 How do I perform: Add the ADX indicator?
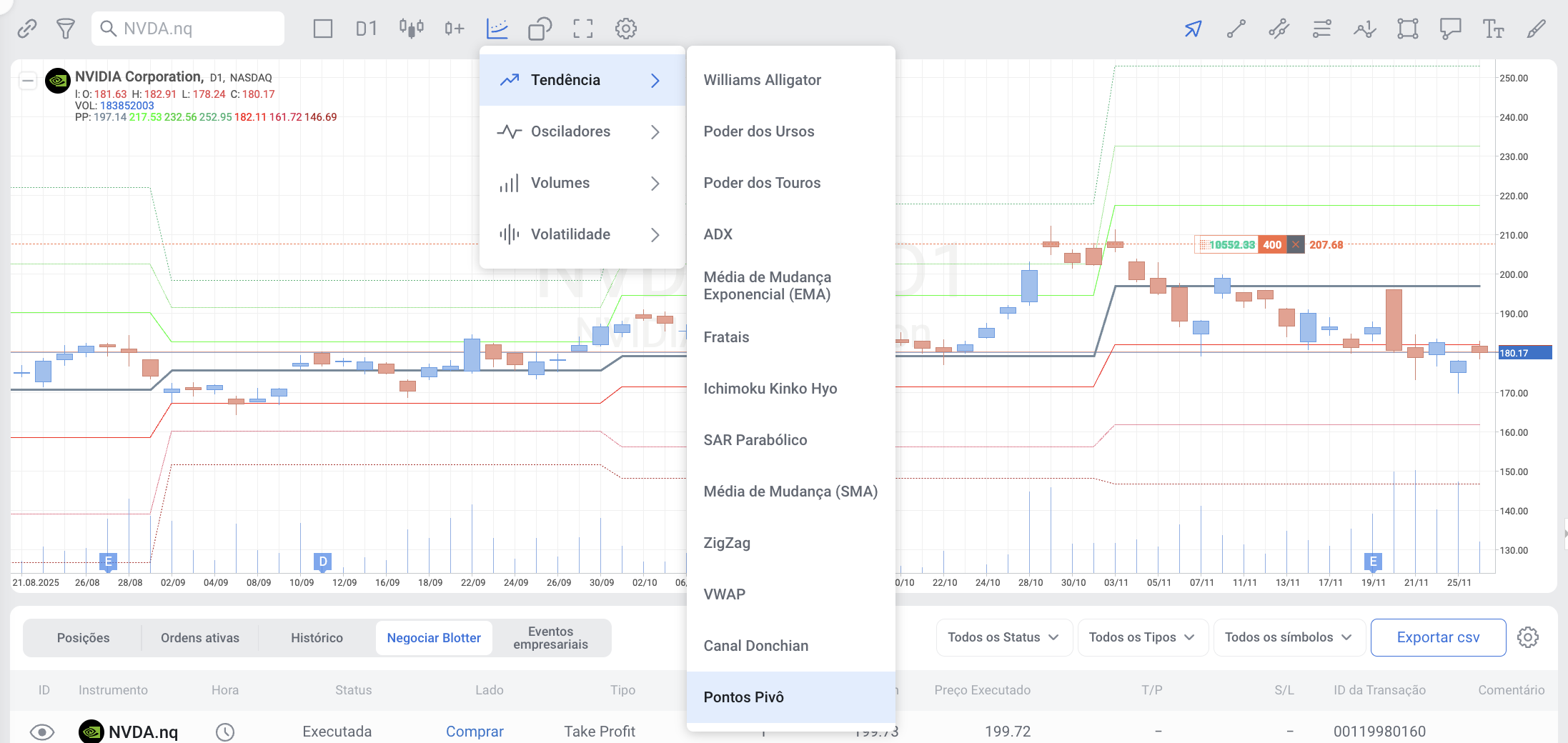tap(791, 234)
